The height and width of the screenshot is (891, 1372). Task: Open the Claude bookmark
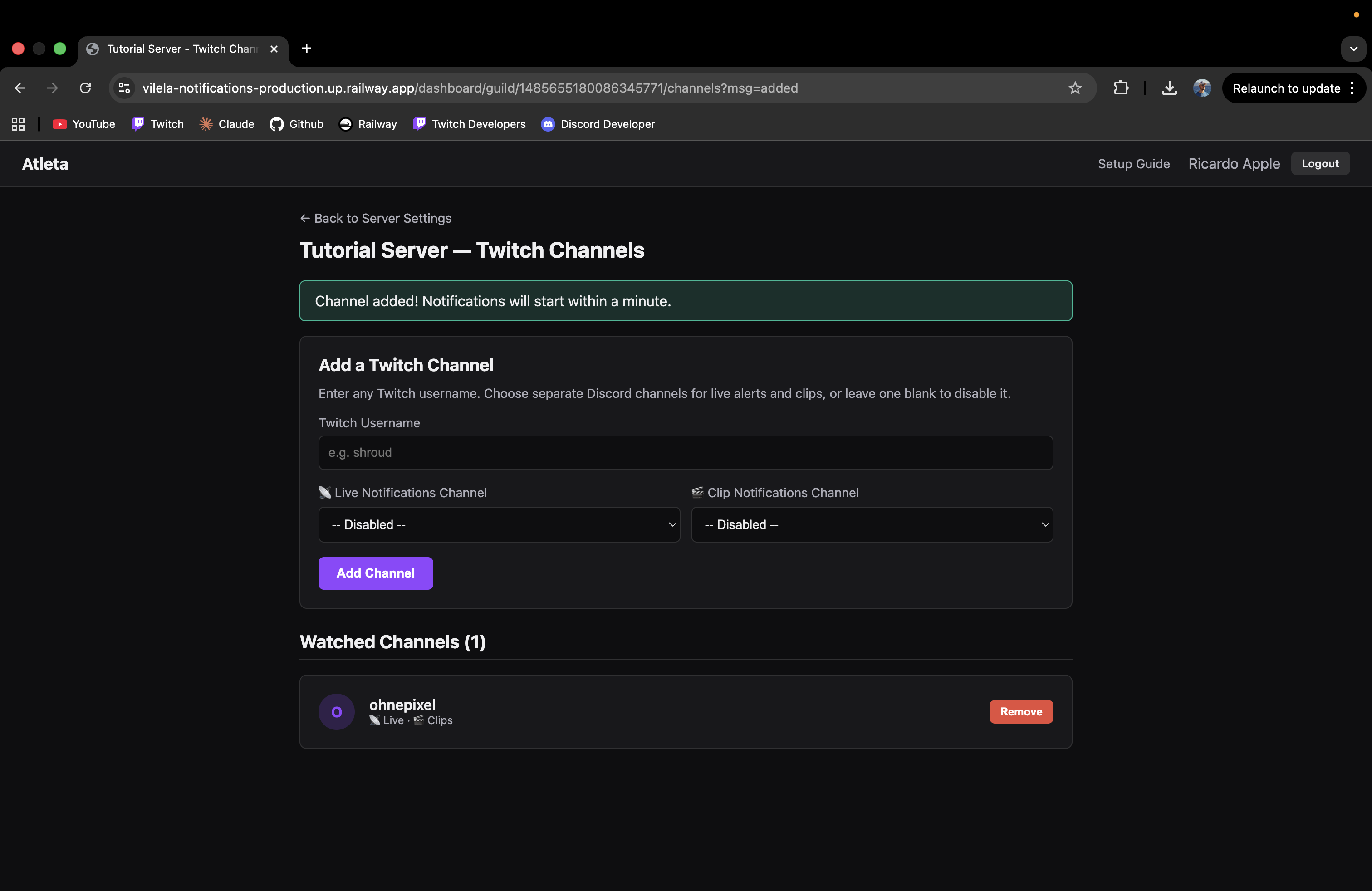(226, 124)
